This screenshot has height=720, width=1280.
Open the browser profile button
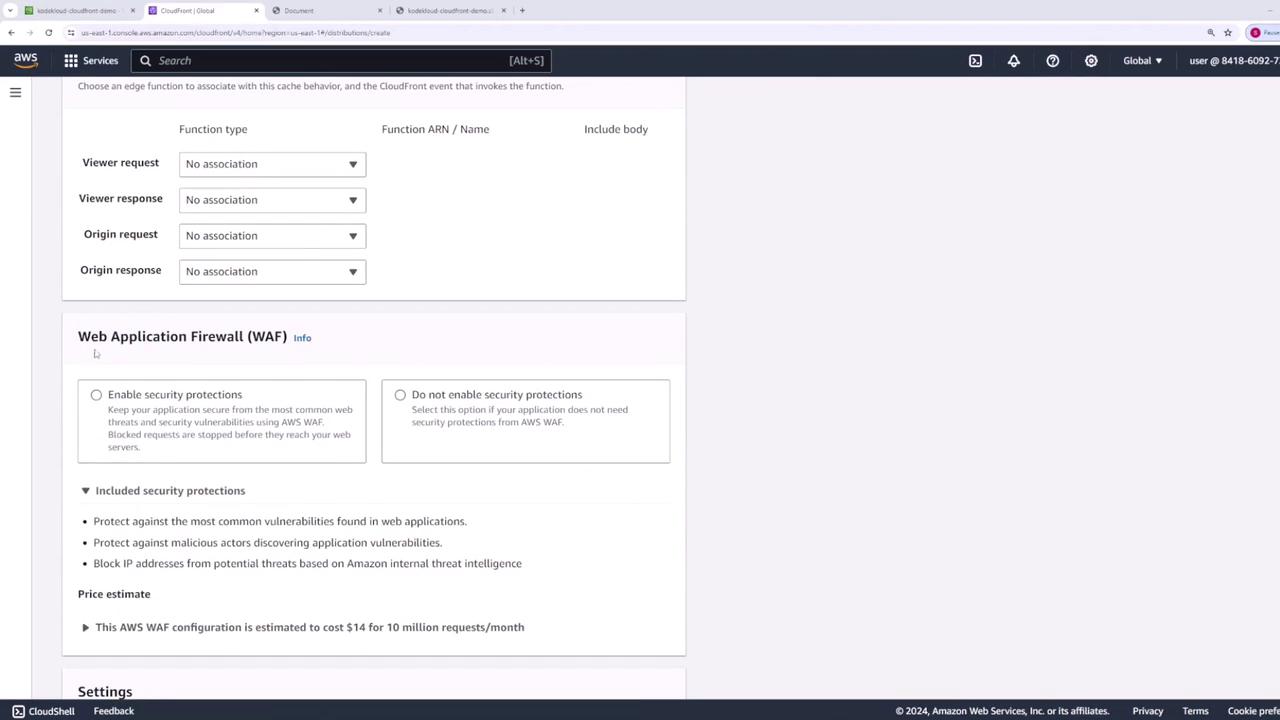click(x=1263, y=33)
